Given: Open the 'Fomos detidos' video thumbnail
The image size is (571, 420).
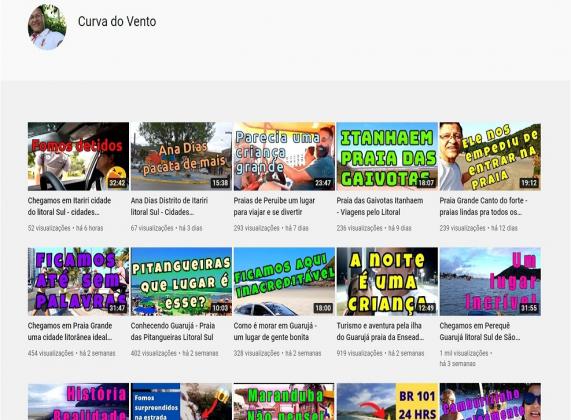Looking at the screenshot, I should click(x=78, y=156).
